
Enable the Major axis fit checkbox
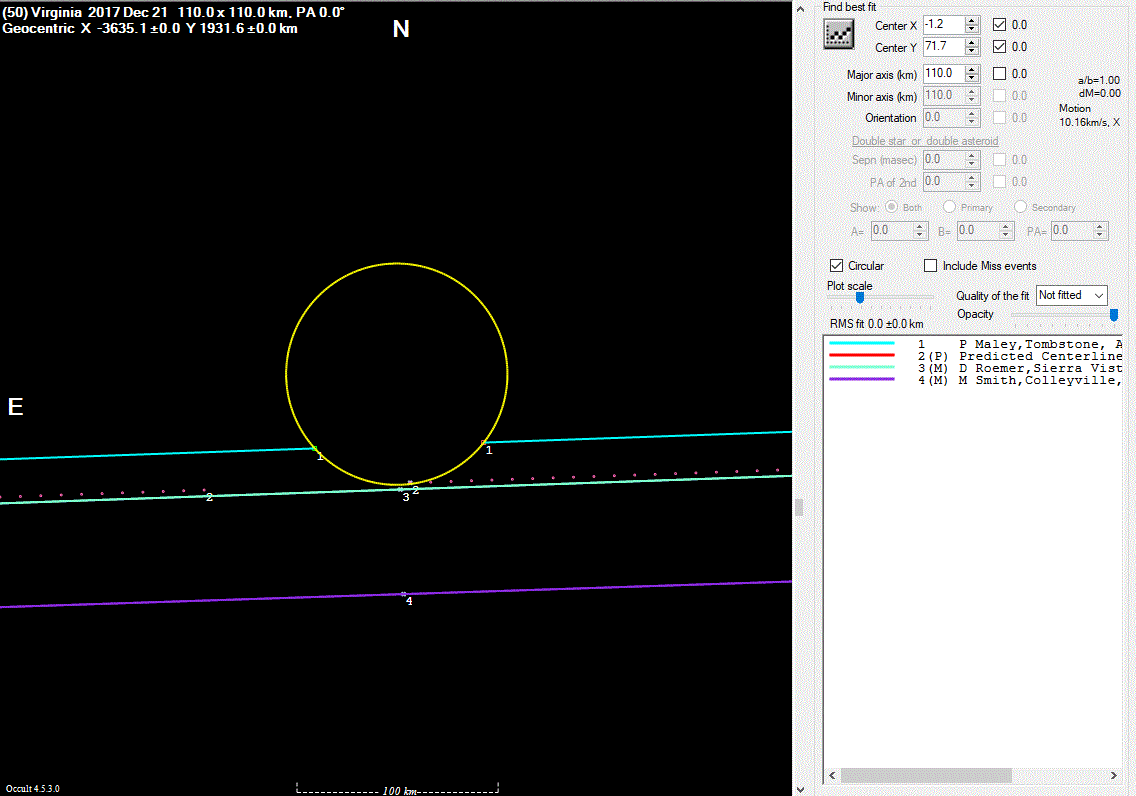tap(1000, 73)
